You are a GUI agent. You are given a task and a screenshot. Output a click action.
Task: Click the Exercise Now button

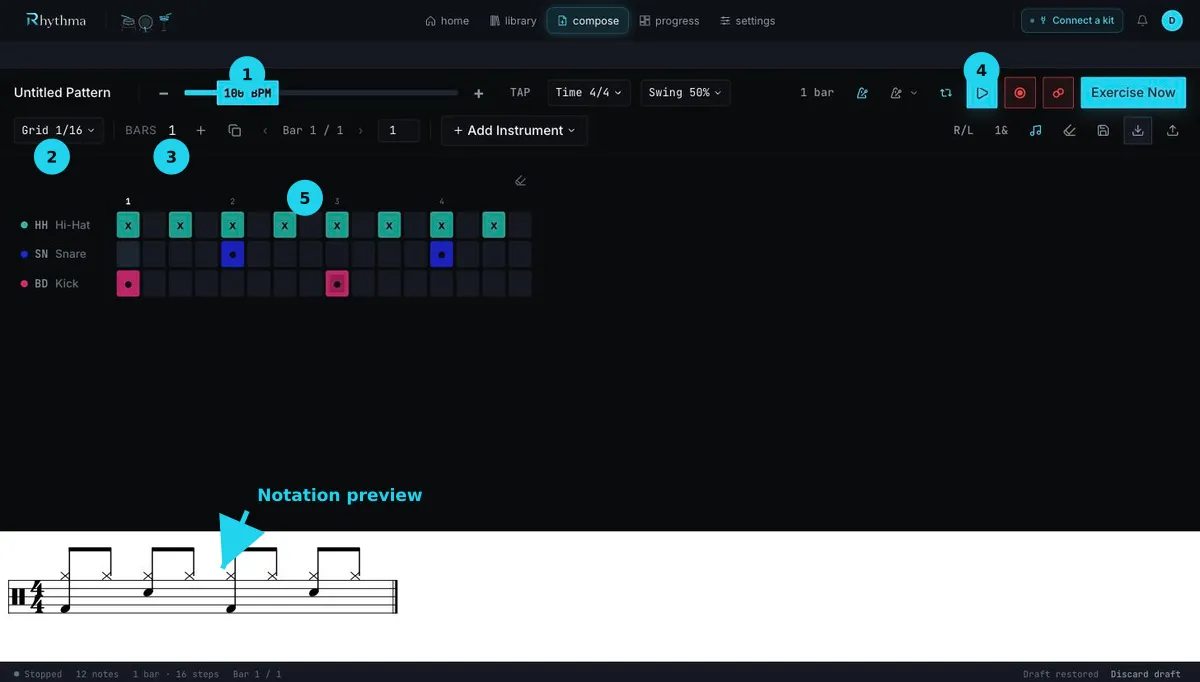pos(1133,93)
